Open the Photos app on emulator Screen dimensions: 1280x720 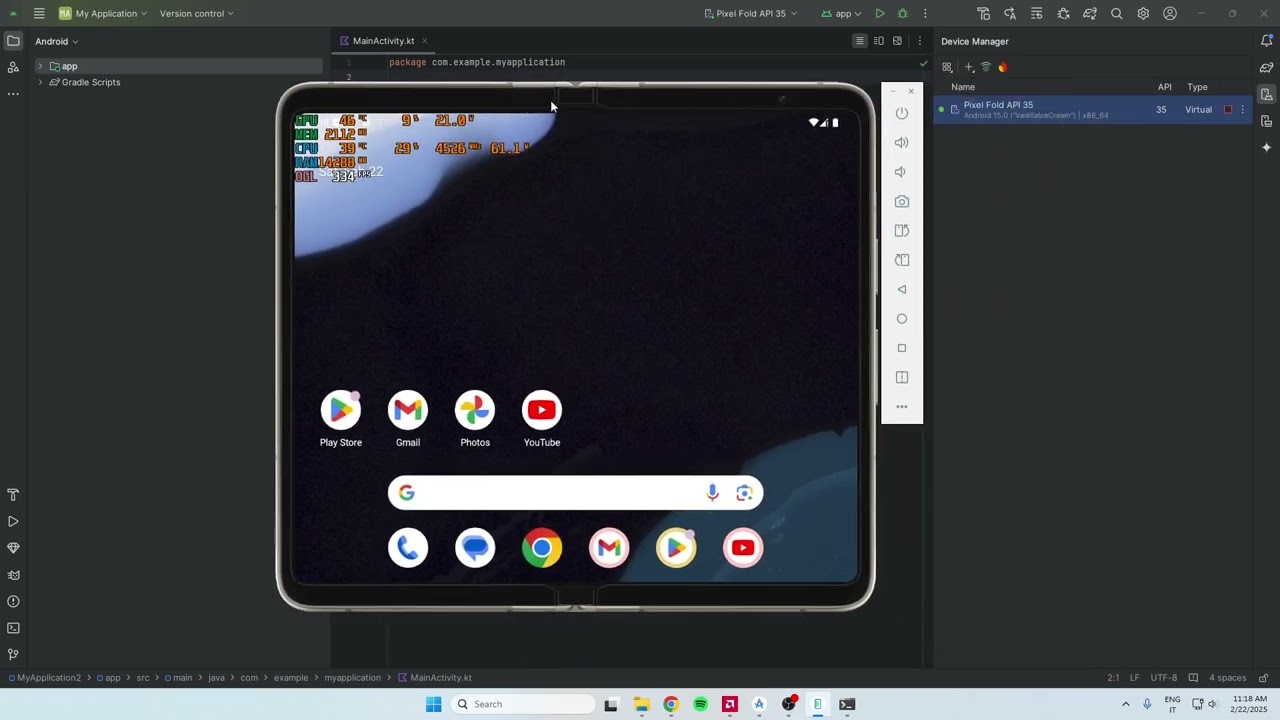(475, 418)
